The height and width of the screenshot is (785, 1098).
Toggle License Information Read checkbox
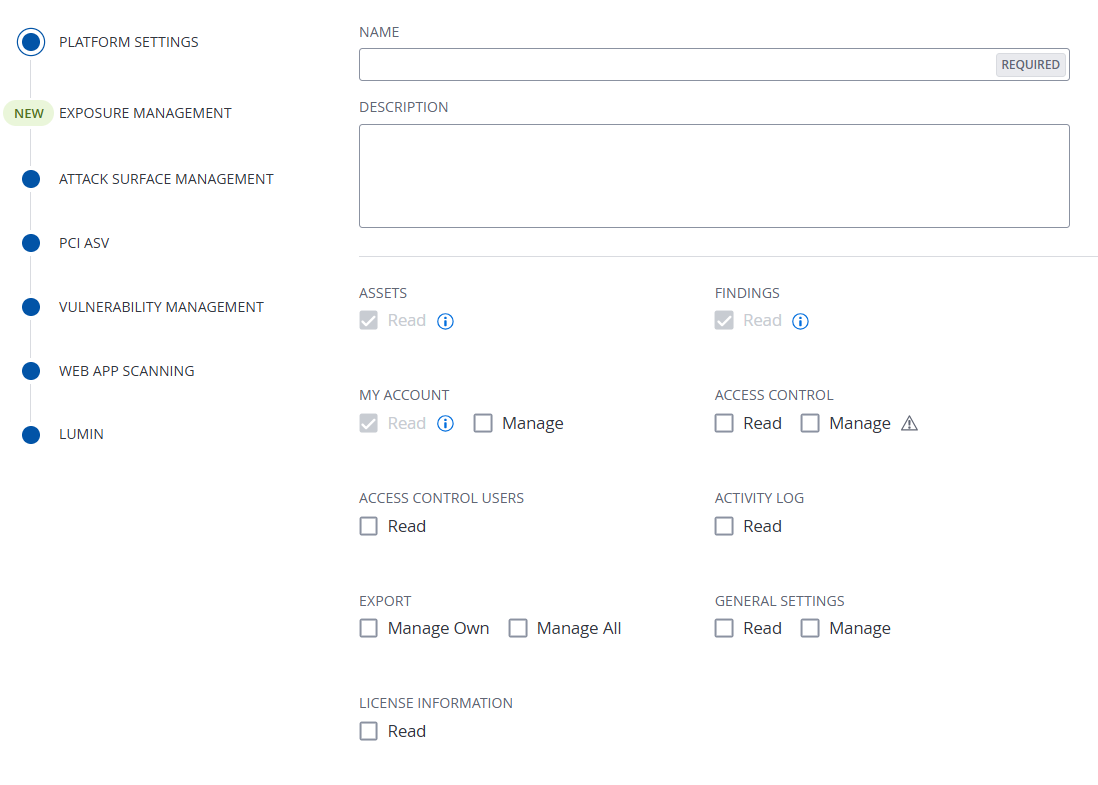[369, 731]
